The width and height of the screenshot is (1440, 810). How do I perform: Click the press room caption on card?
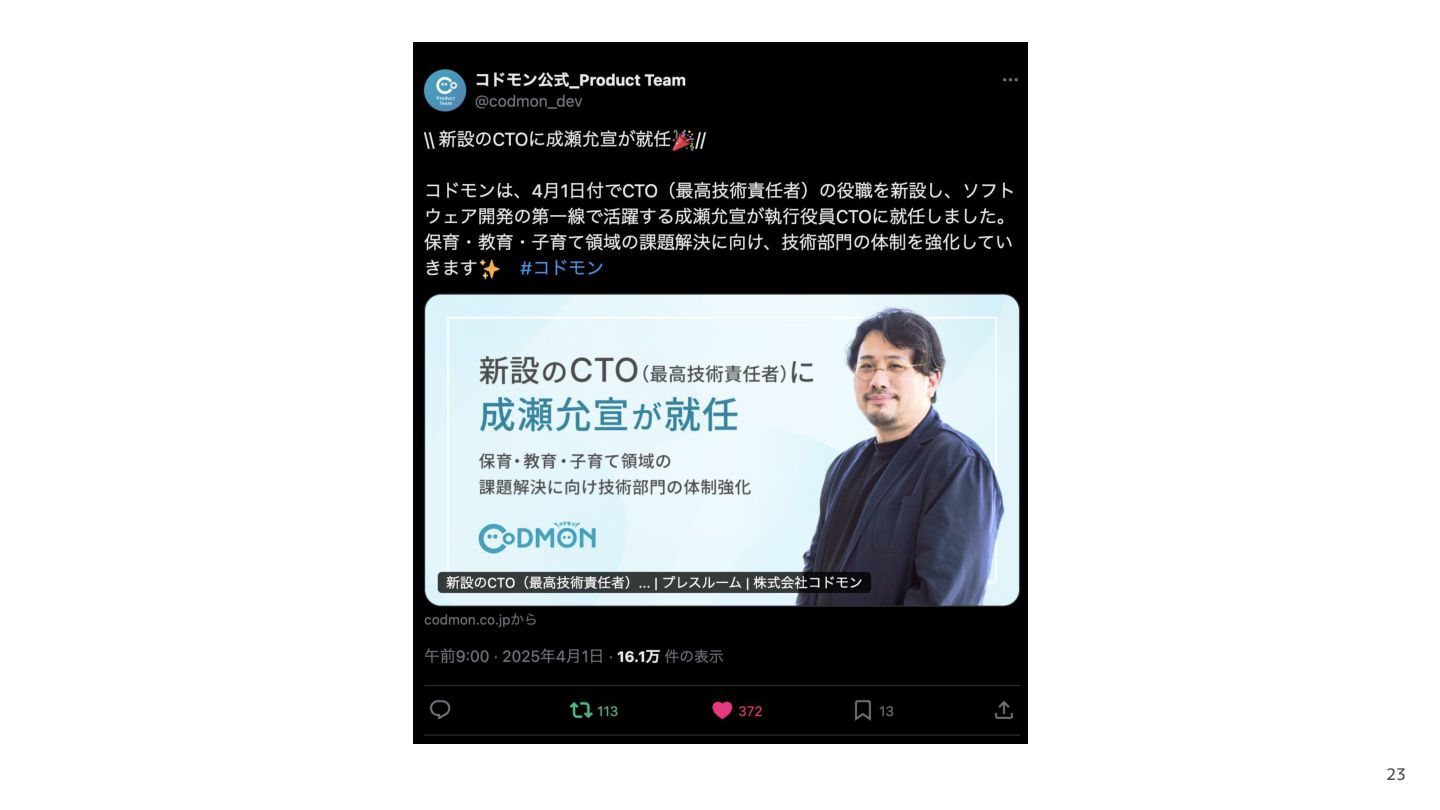[x=654, y=582]
